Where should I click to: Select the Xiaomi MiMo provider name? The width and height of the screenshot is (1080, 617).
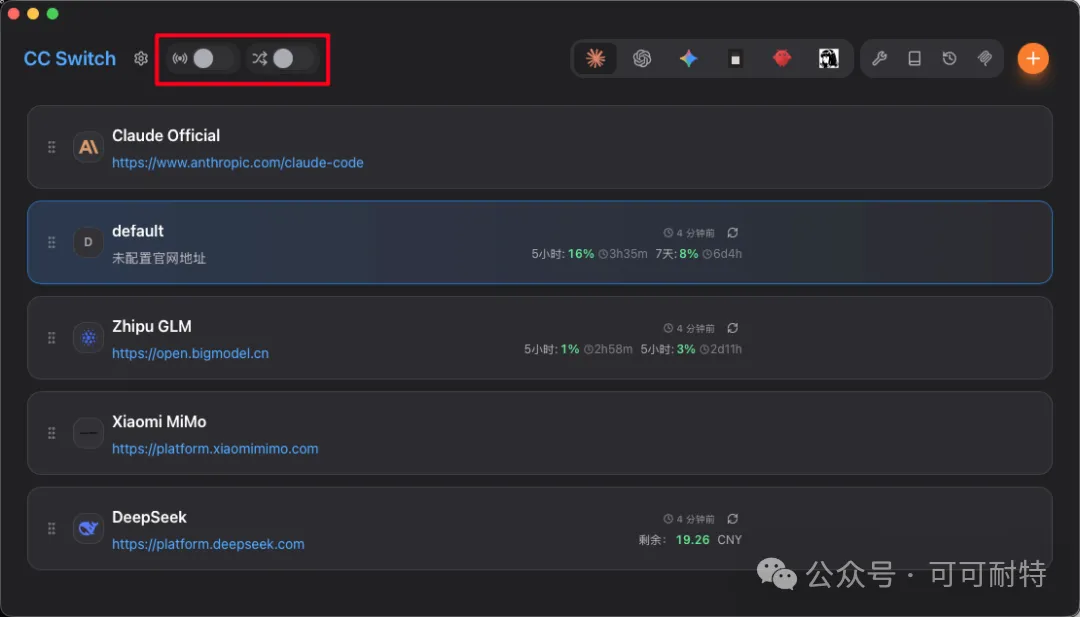[159, 421]
